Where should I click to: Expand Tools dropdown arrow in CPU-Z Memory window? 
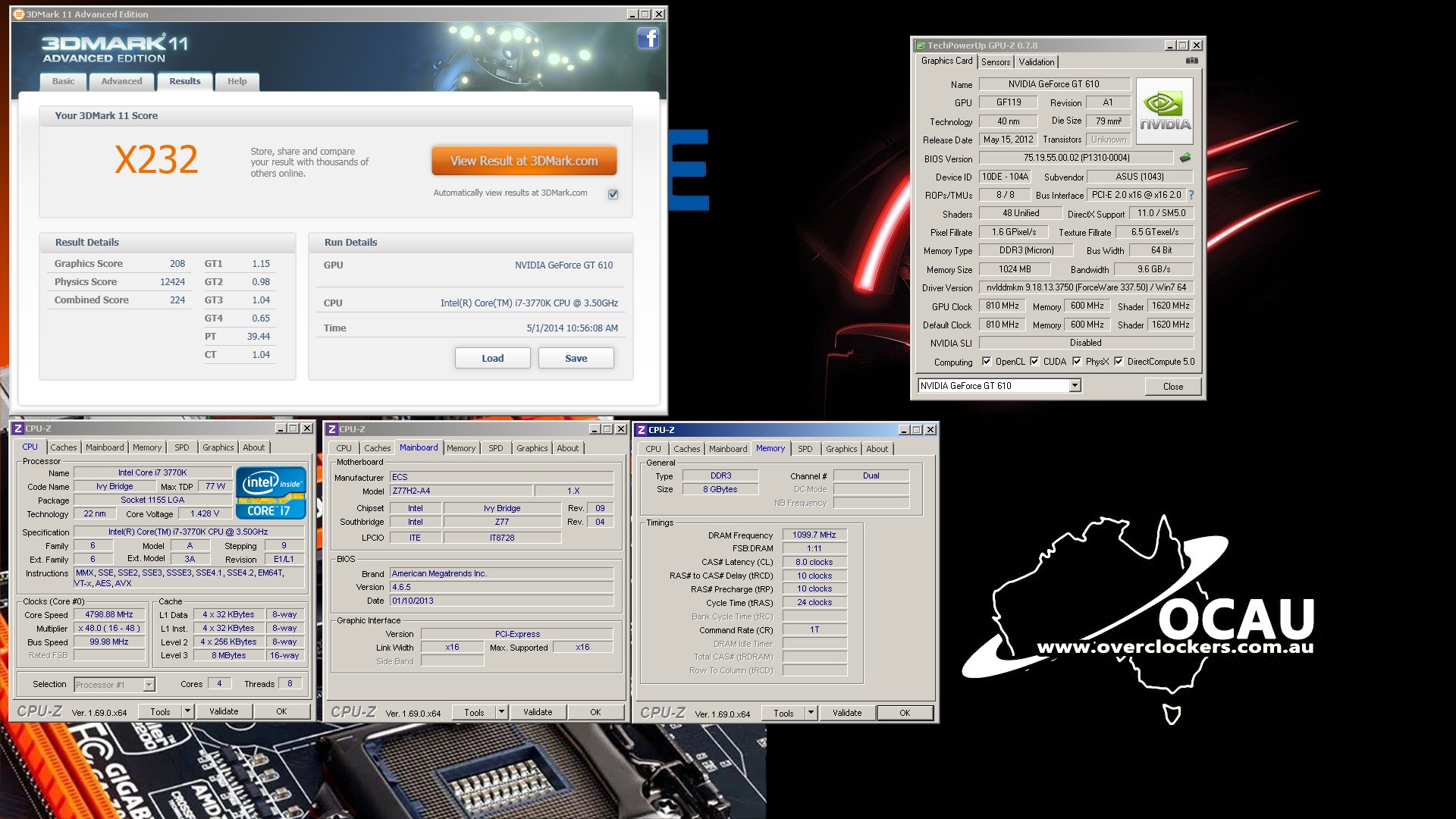(811, 713)
